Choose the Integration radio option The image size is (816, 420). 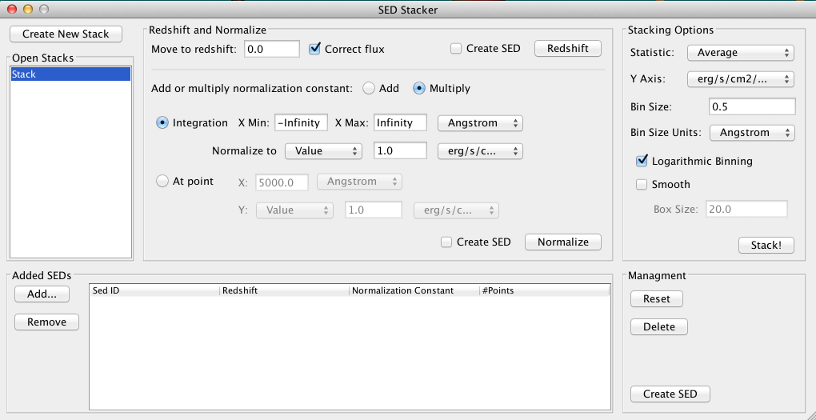[162, 123]
